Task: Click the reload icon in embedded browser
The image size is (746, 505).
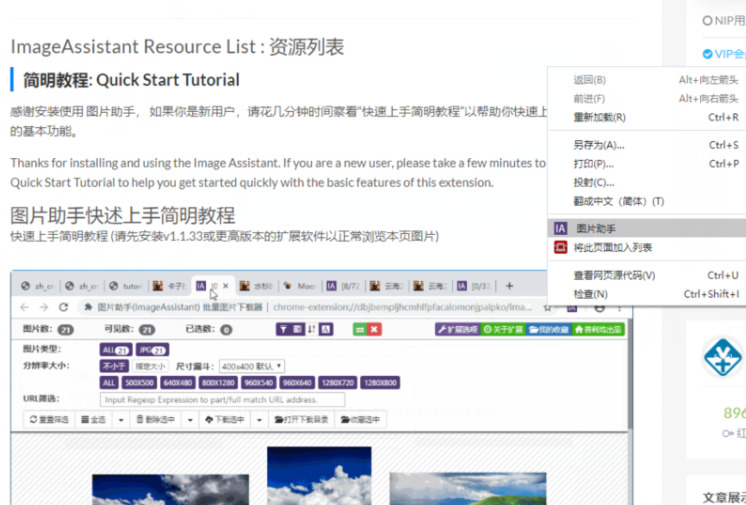Action: pos(63,307)
